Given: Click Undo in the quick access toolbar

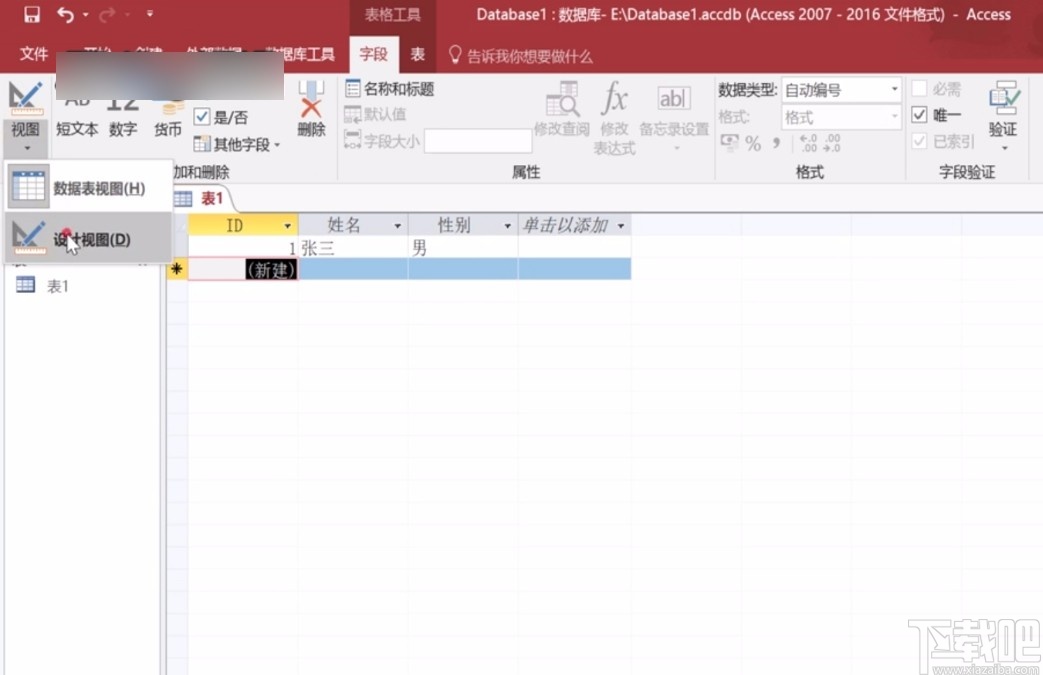Looking at the screenshot, I should [66, 14].
